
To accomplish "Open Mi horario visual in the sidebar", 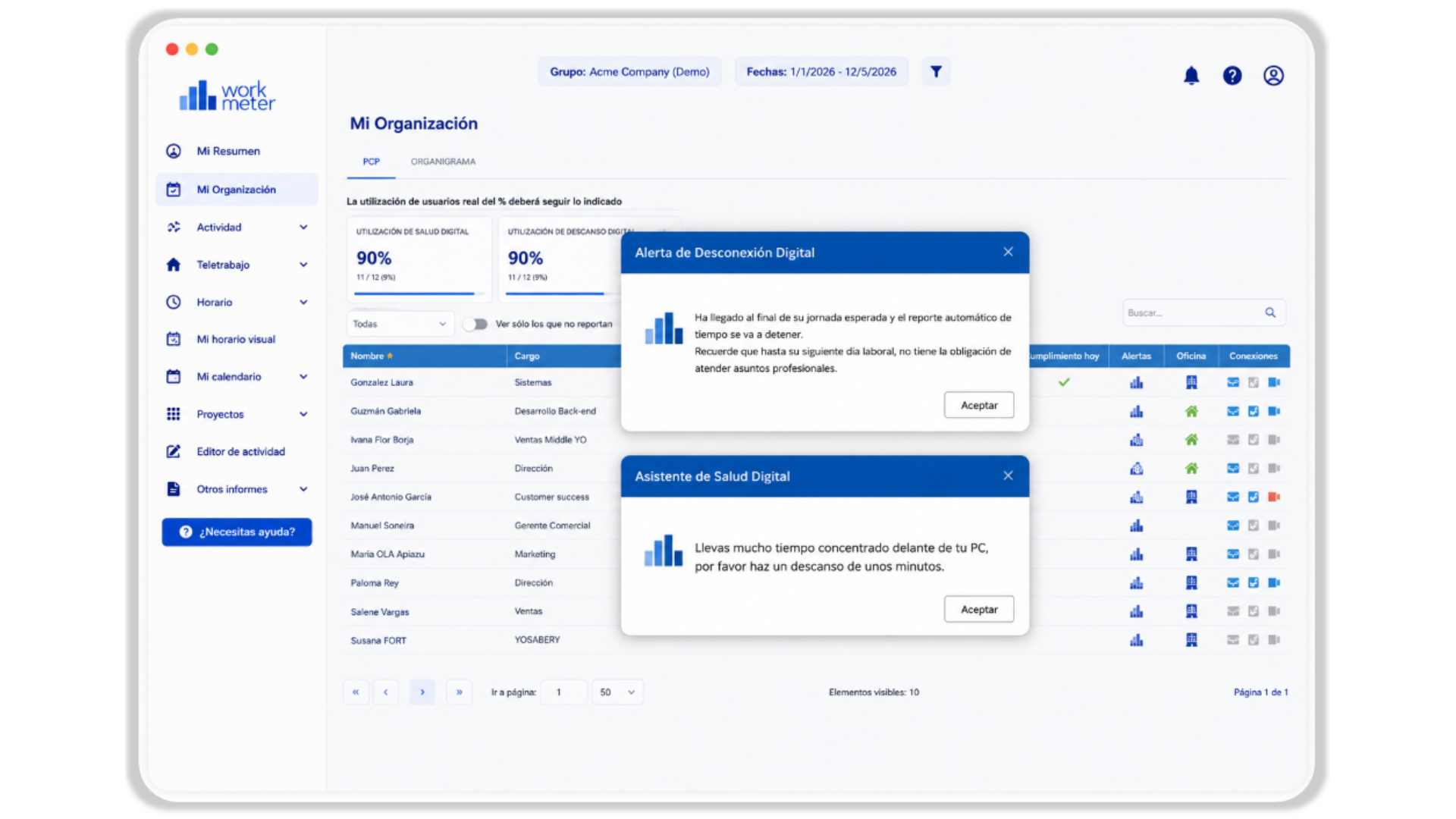I will (x=237, y=339).
